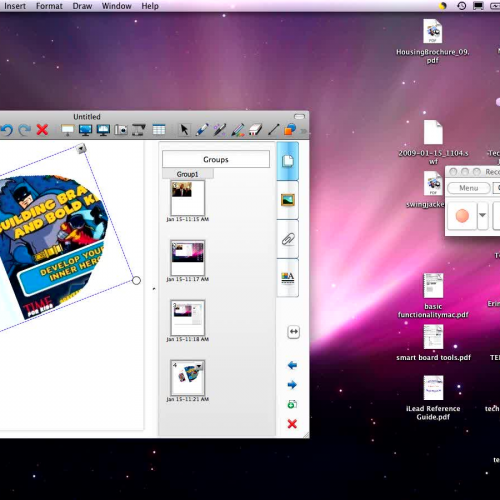The image size is (500, 500).
Task: Click the Dual Page Display icon
Action: [x=103, y=130]
